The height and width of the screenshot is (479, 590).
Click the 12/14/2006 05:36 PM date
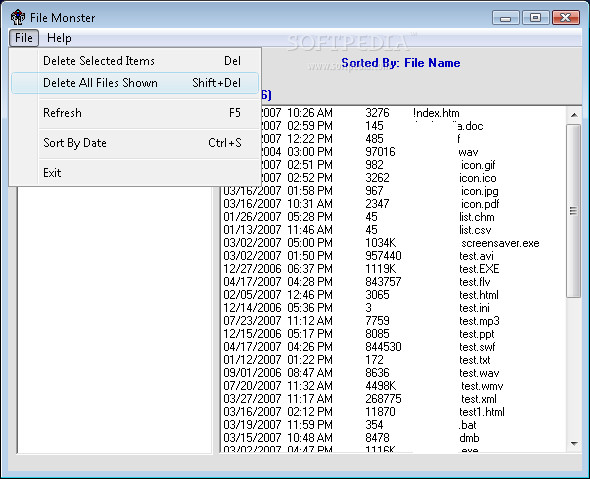coord(278,308)
